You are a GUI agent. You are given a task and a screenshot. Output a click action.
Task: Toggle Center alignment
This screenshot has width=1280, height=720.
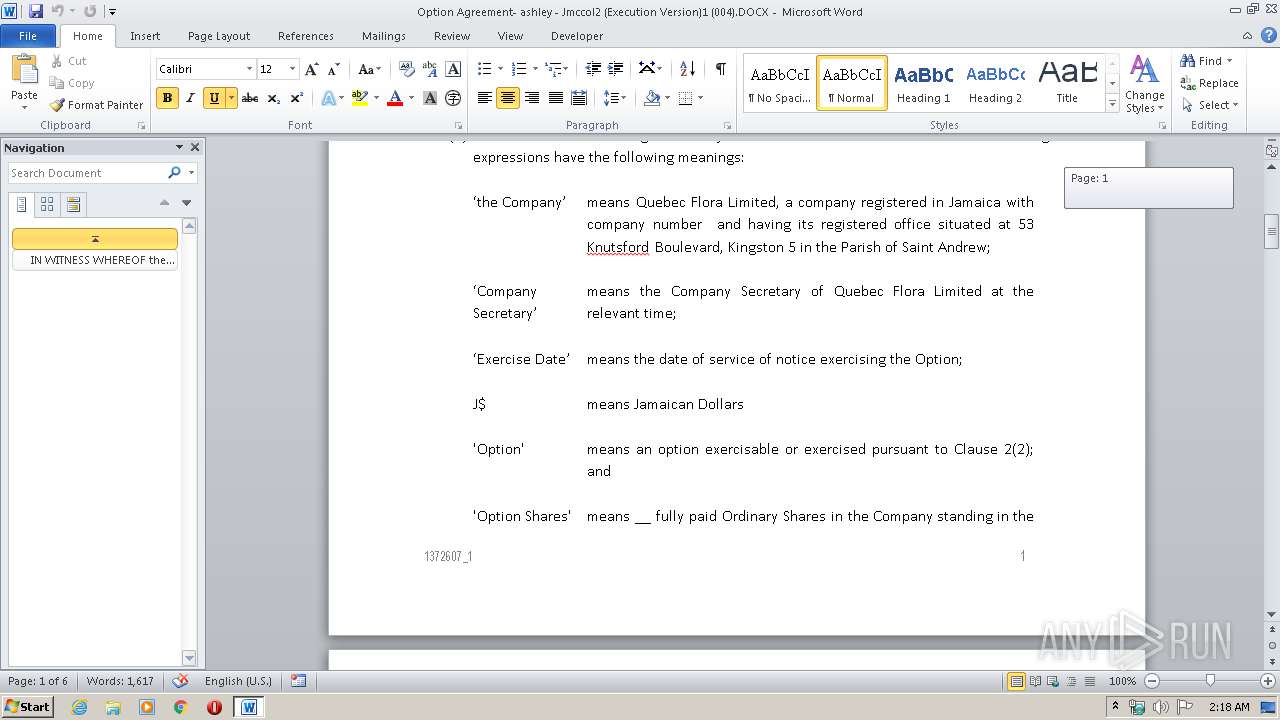pos(508,98)
